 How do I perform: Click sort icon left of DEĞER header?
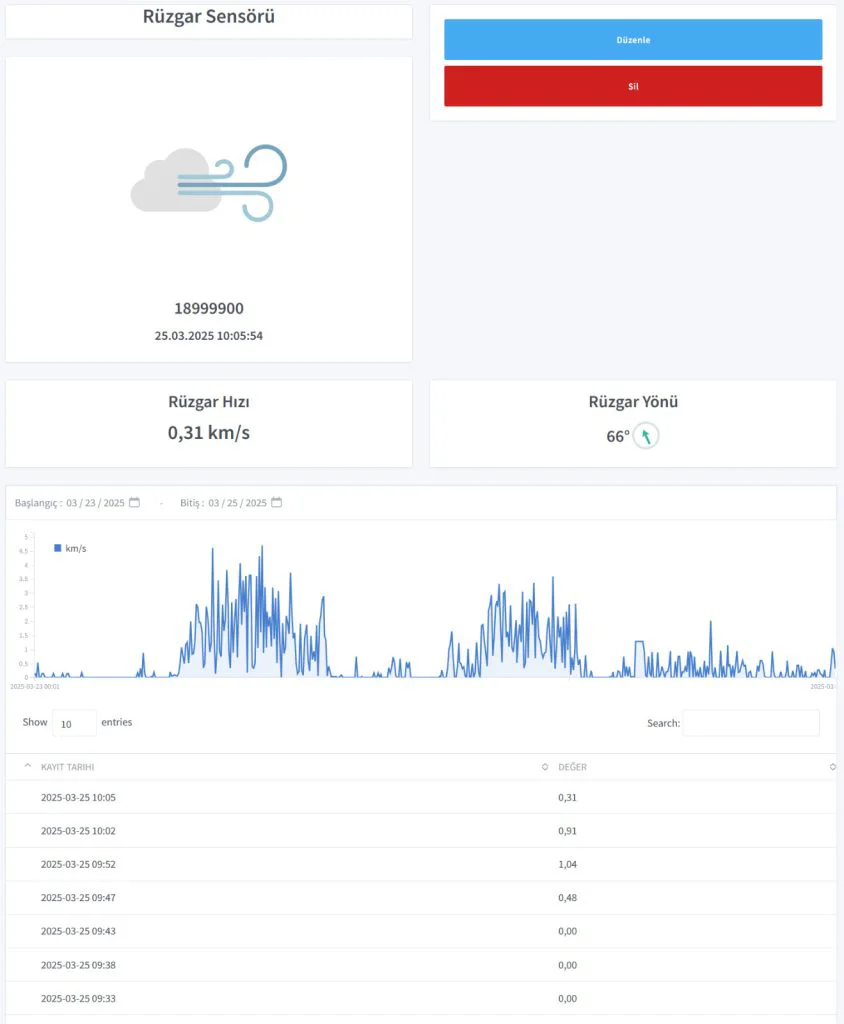tap(545, 767)
